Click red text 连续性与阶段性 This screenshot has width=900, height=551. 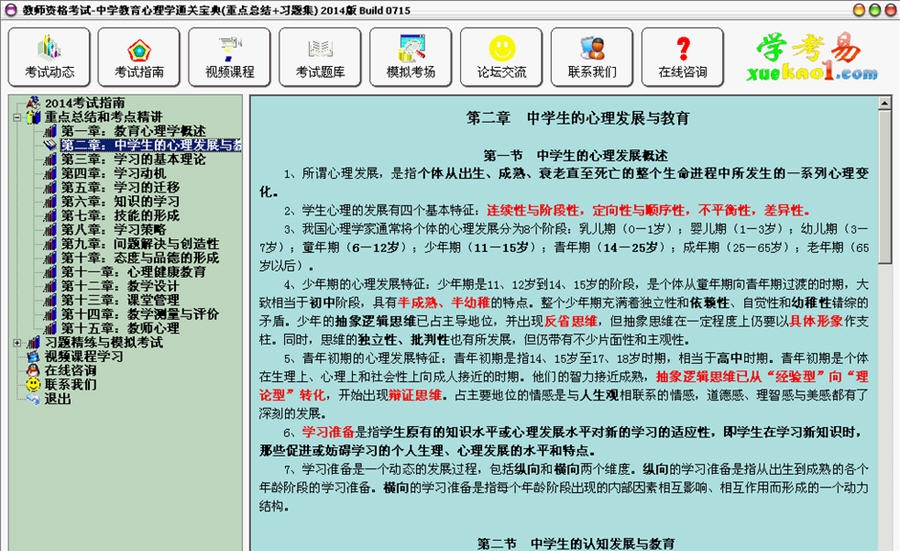tap(534, 210)
